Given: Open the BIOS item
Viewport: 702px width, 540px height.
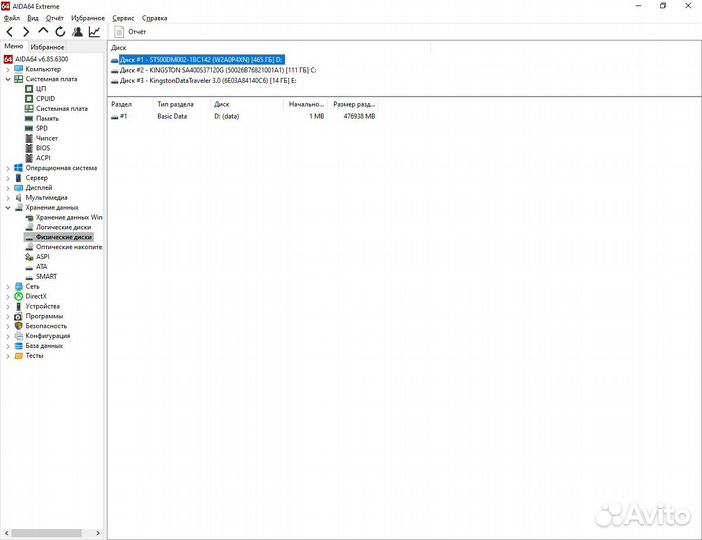Looking at the screenshot, I should tap(43, 148).
